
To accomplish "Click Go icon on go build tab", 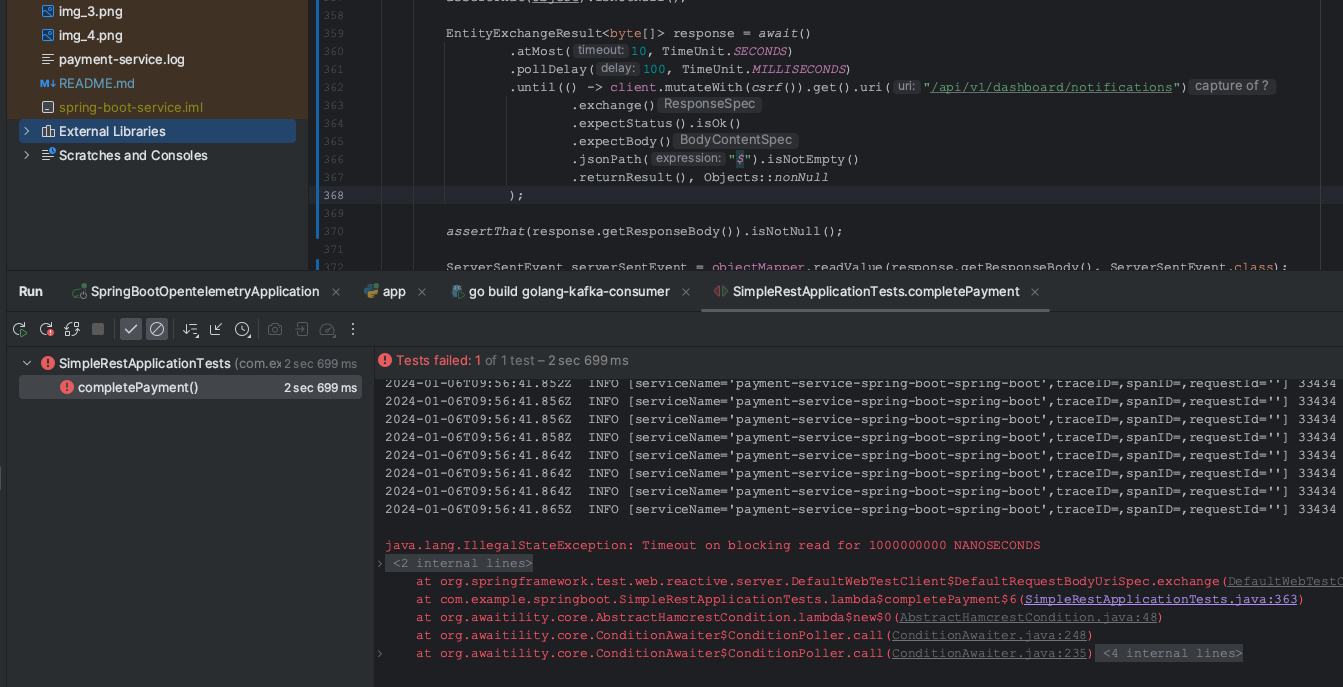I will (x=458, y=292).
